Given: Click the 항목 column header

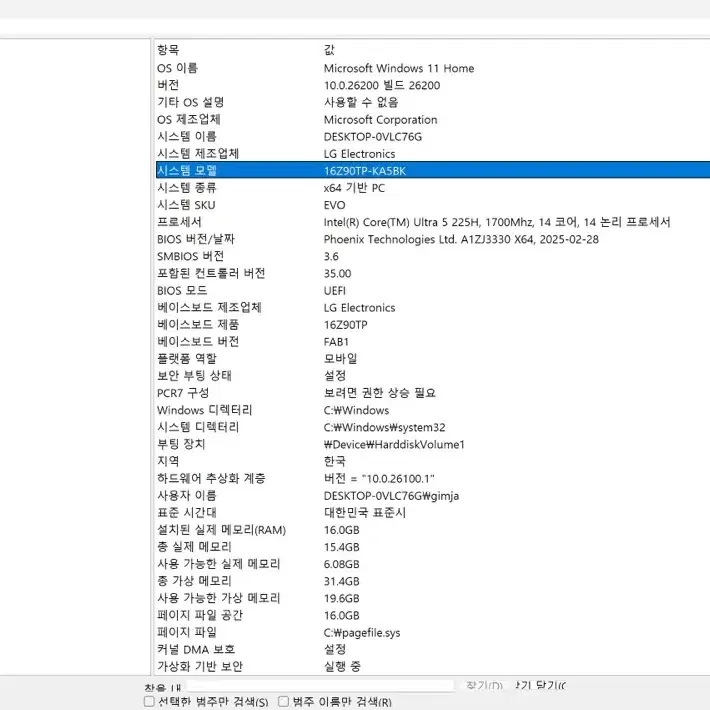Looking at the screenshot, I should (168, 50).
